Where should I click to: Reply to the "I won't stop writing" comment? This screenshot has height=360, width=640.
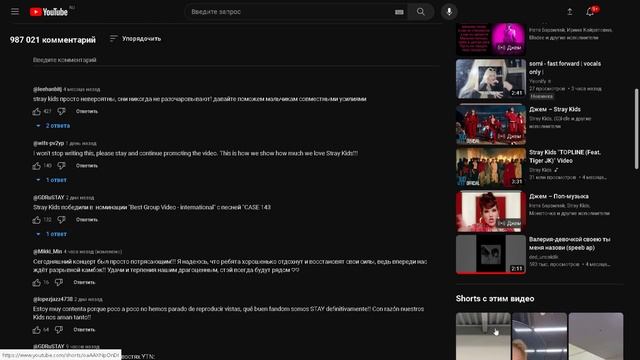[x=87, y=166]
